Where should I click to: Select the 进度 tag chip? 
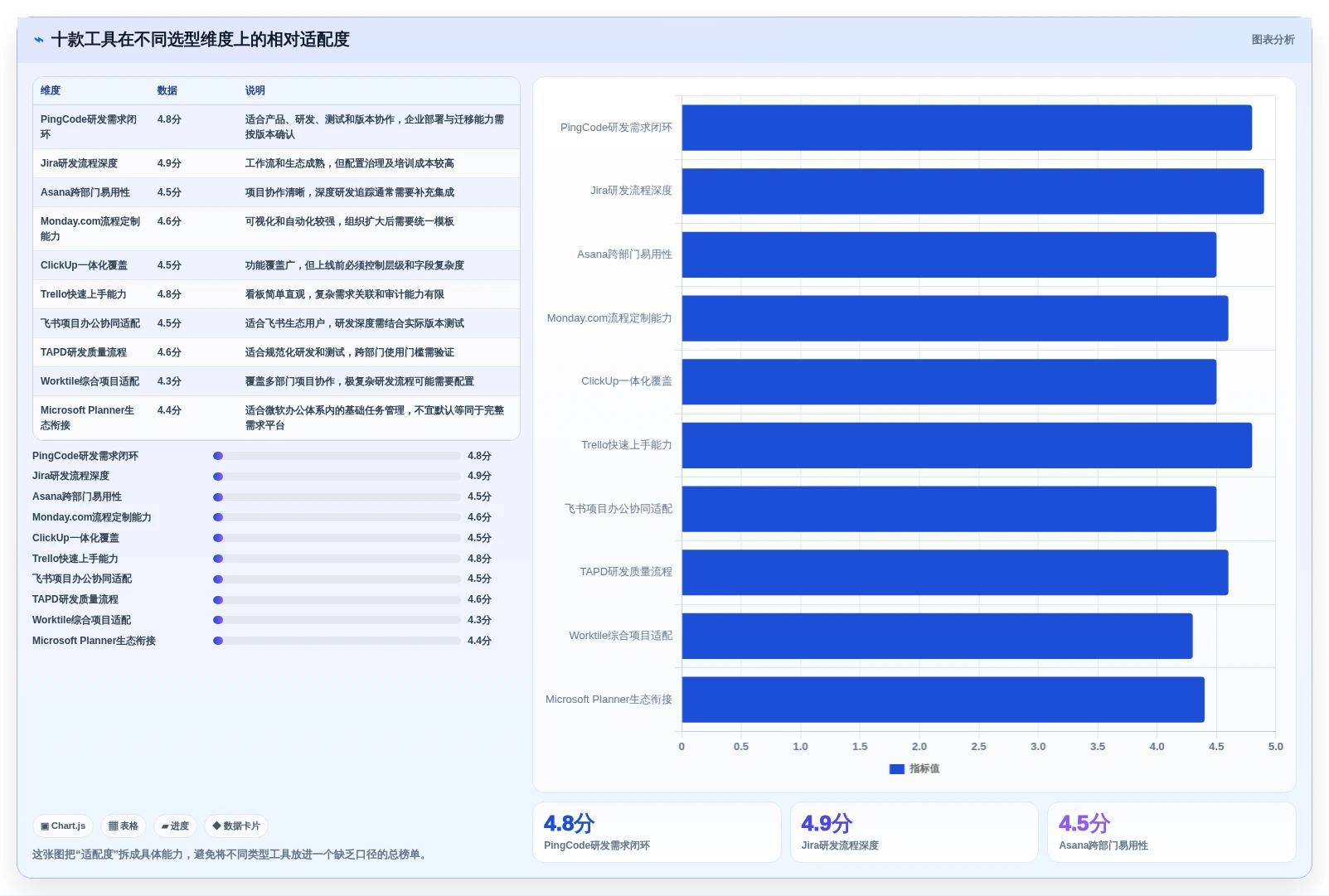click(175, 826)
